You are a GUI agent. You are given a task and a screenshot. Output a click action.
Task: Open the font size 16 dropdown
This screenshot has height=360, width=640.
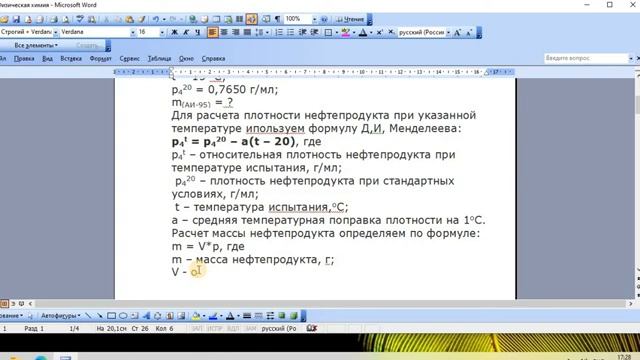pos(162,32)
